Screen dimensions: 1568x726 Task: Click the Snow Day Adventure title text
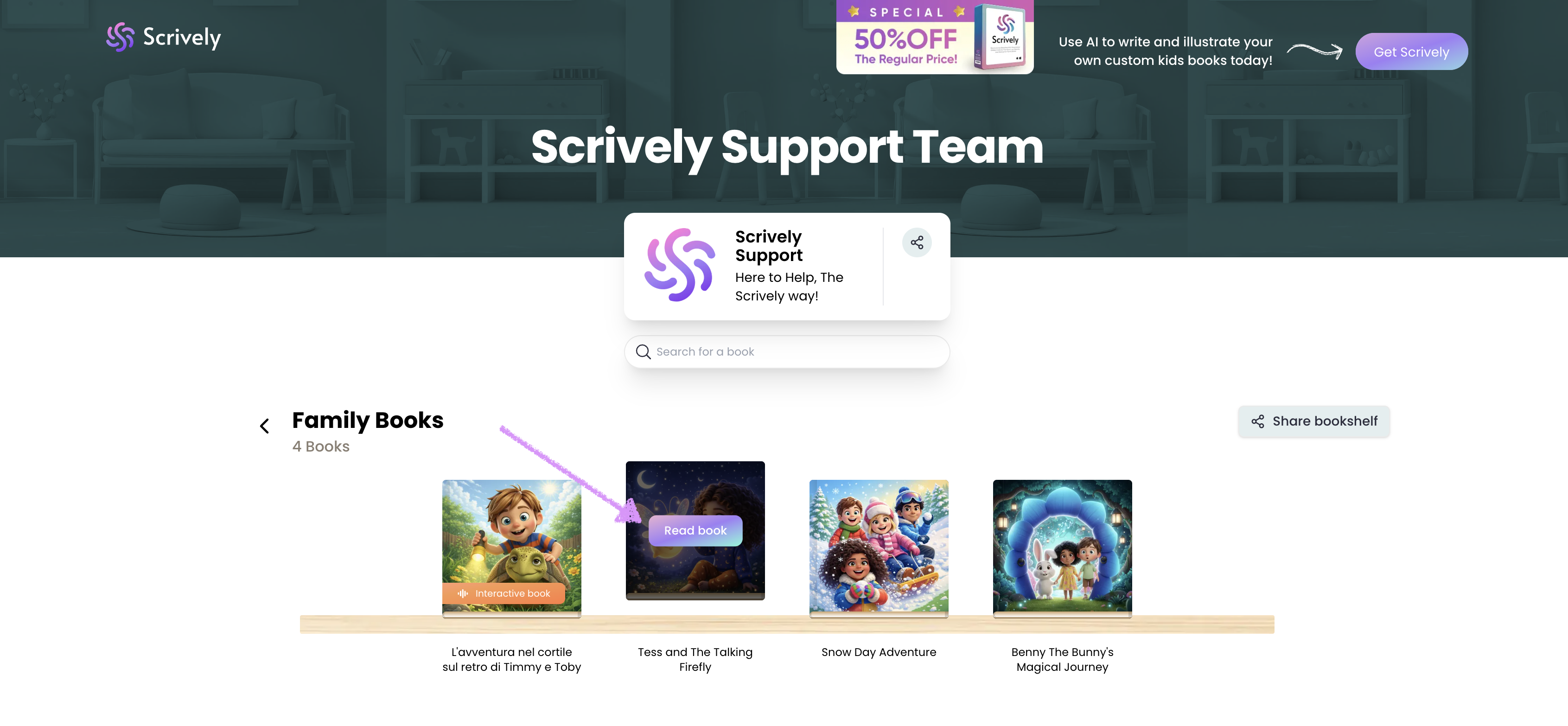(878, 652)
